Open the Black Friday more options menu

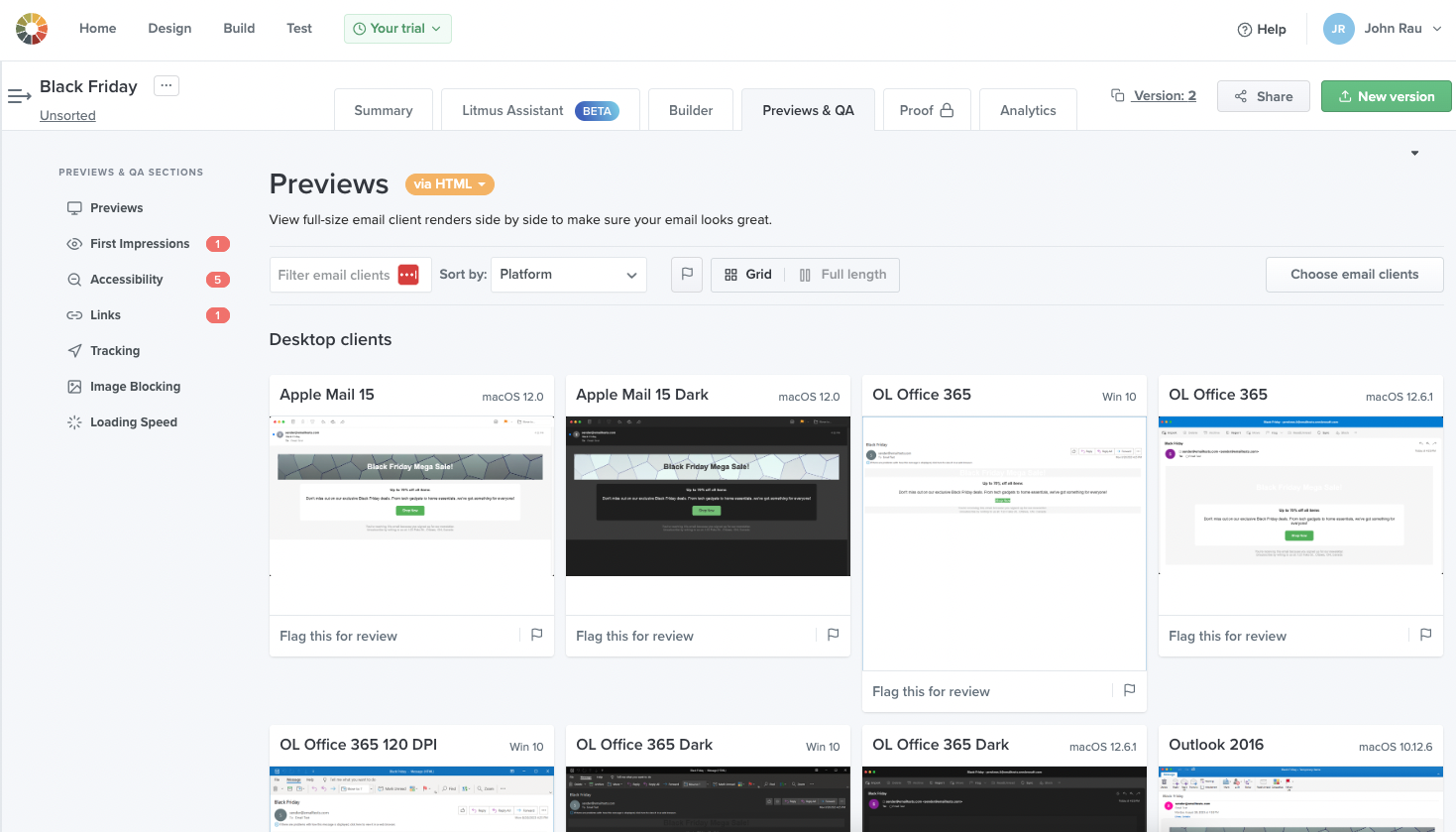point(167,86)
